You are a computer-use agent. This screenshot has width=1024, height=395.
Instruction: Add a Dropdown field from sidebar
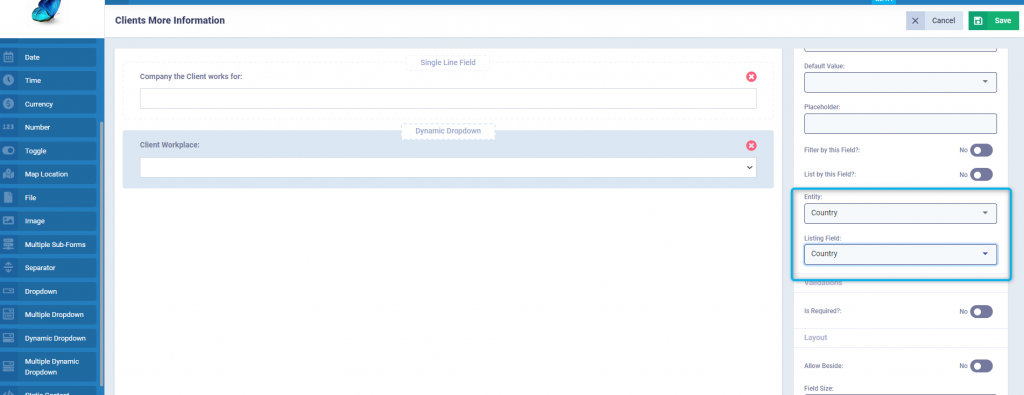pyautogui.click(x=48, y=291)
